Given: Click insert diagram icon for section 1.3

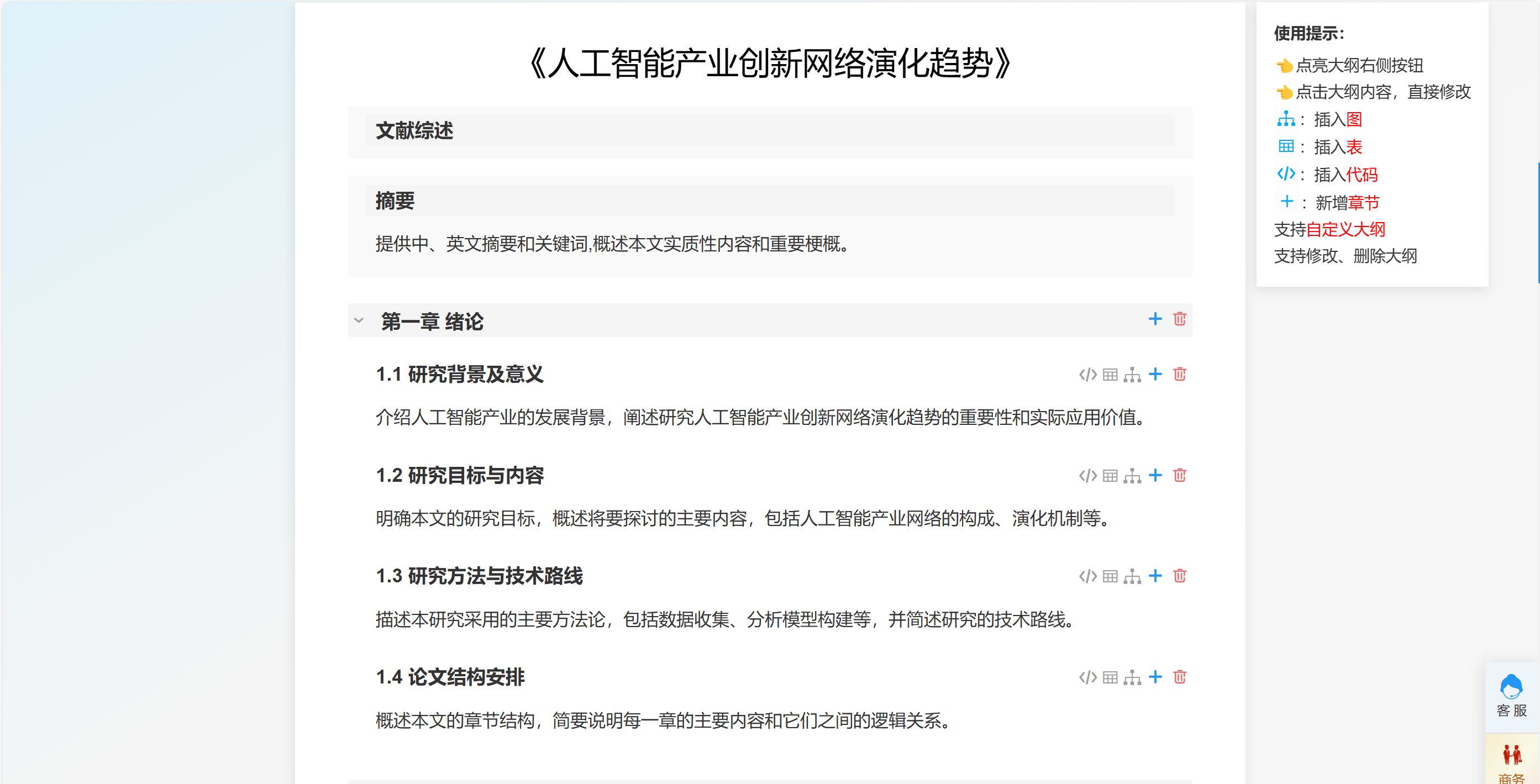Looking at the screenshot, I should 1132,577.
